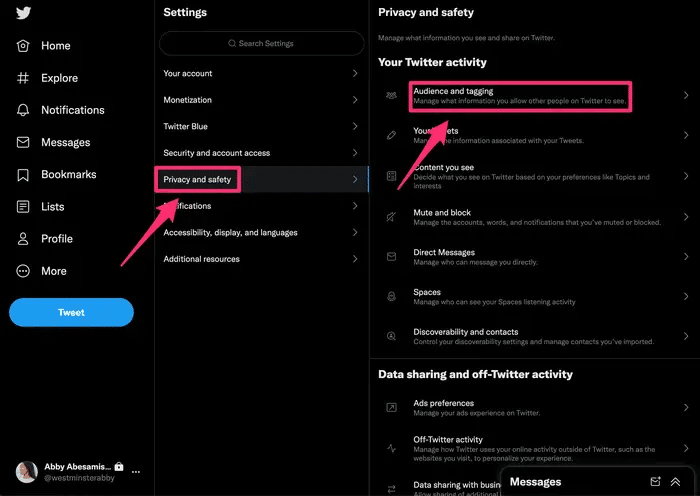Click the Mute and block muted-speaker icon
700x496 pixels.
[x=391, y=217]
